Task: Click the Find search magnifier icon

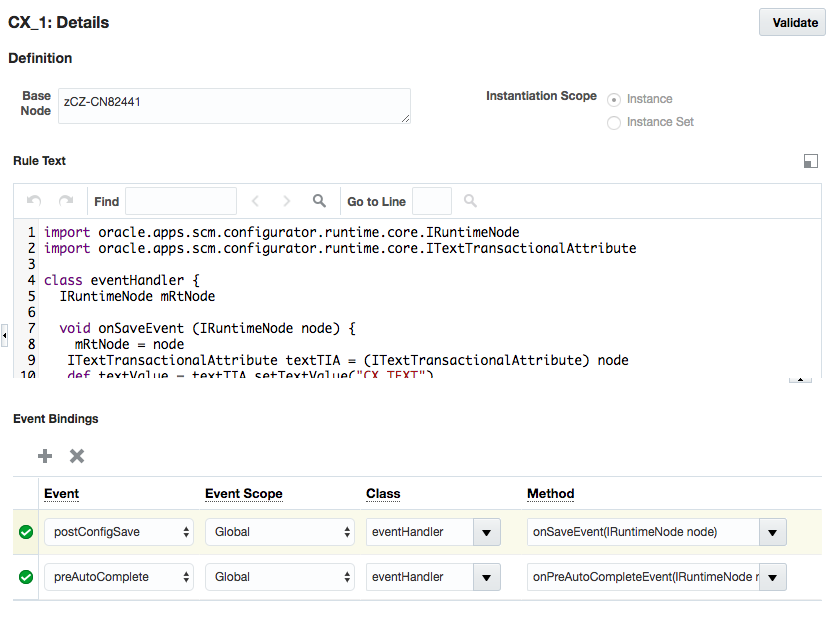Action: pos(320,201)
